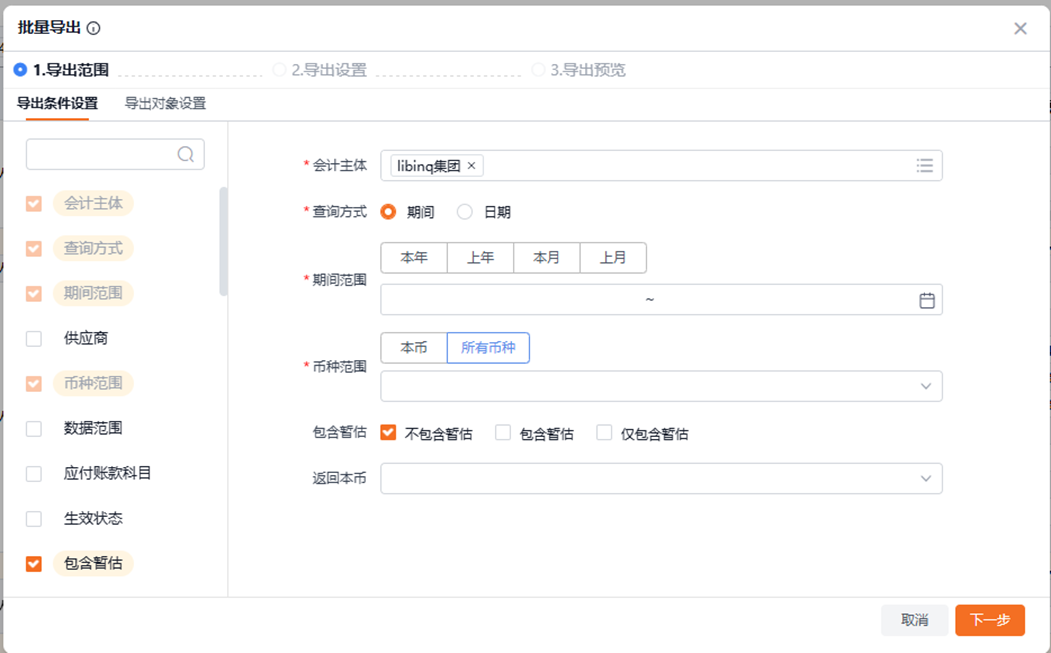Toggle the 会计主体 checkbox in left list
Viewport: 1051px width, 653px height.
[x=34, y=203]
